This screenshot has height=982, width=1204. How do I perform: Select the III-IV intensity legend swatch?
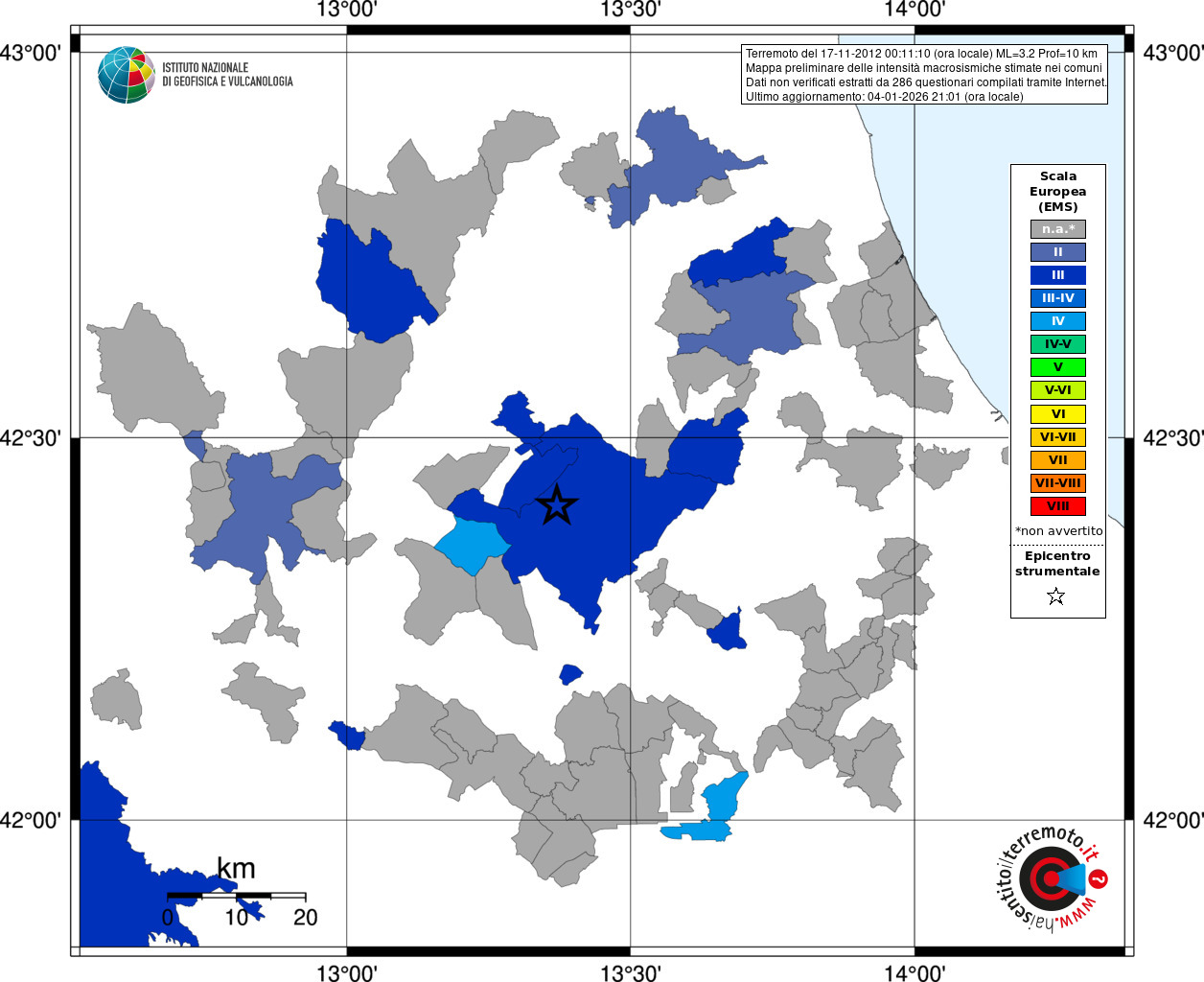coord(1058,298)
